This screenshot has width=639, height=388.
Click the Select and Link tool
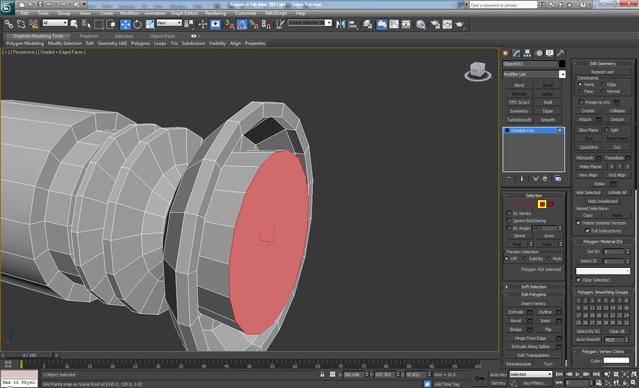9,24
